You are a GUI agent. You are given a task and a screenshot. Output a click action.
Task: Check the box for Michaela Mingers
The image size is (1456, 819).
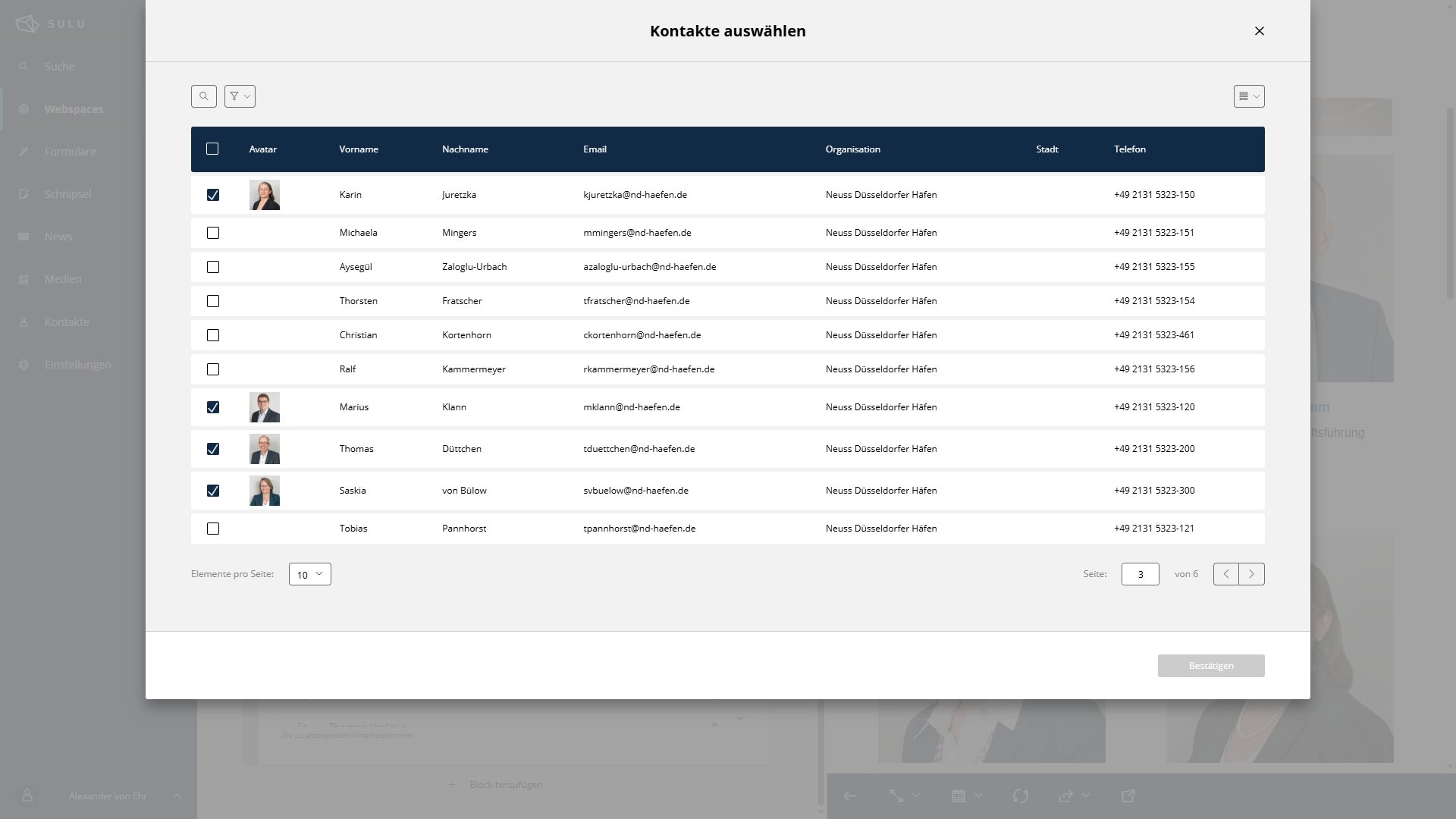tap(213, 233)
